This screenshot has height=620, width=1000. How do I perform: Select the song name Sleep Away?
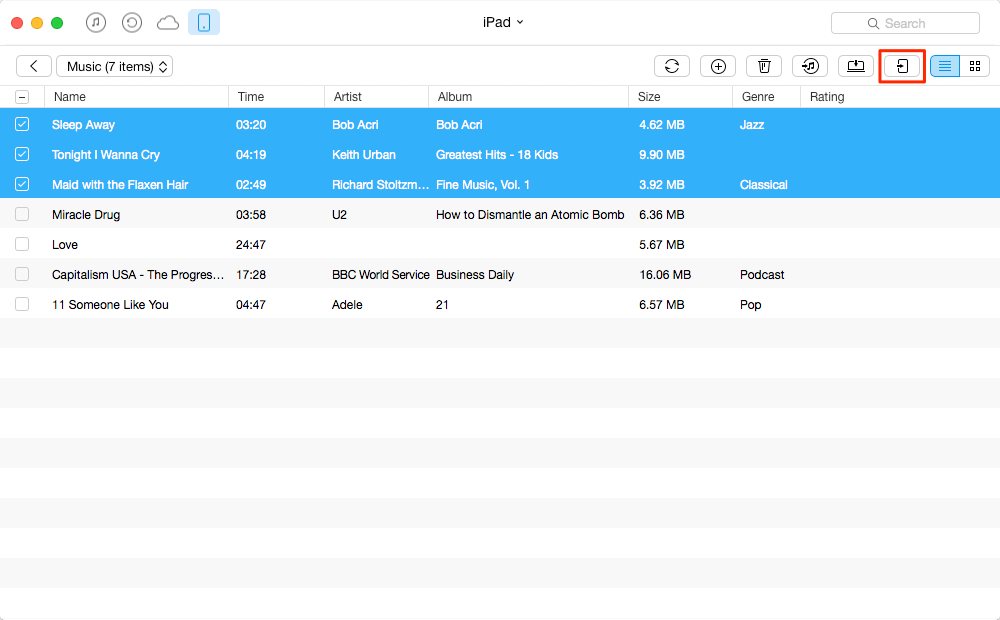pyautogui.click(x=84, y=125)
